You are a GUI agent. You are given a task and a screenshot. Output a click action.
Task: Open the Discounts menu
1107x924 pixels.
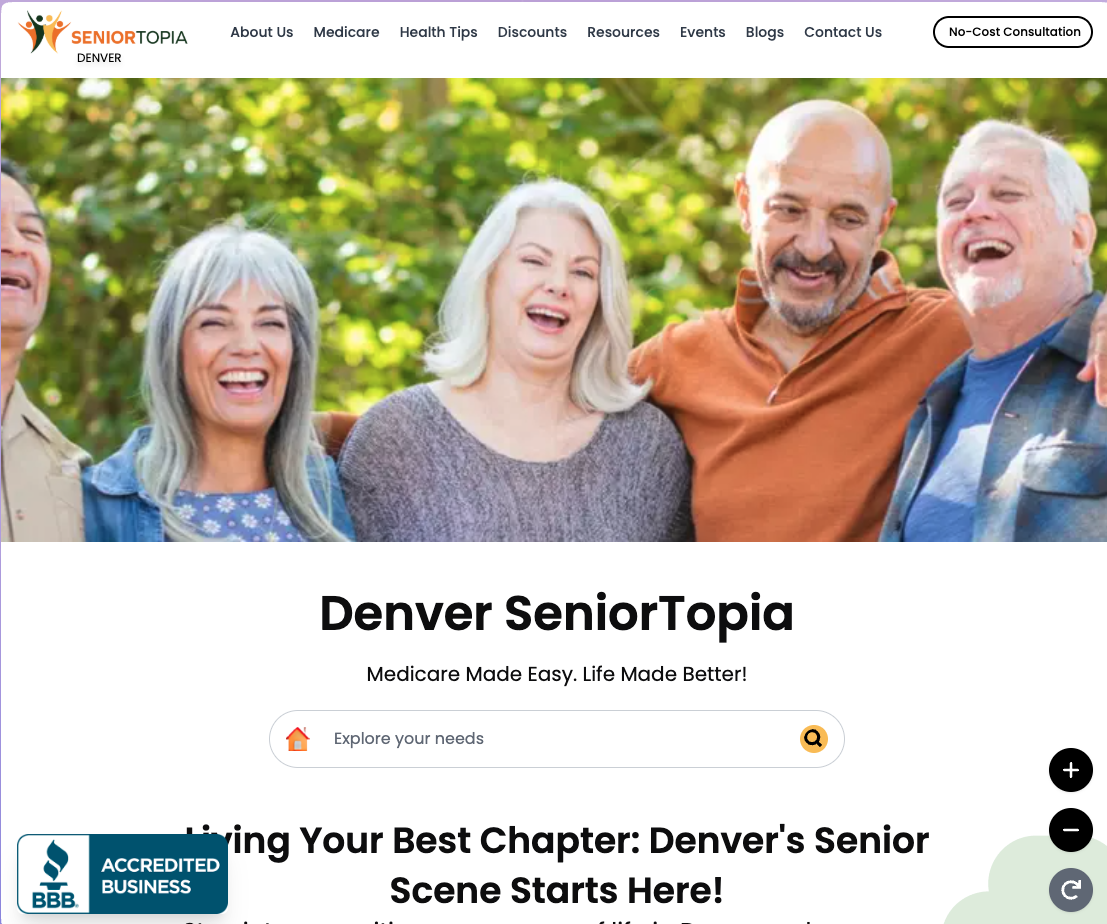click(532, 32)
